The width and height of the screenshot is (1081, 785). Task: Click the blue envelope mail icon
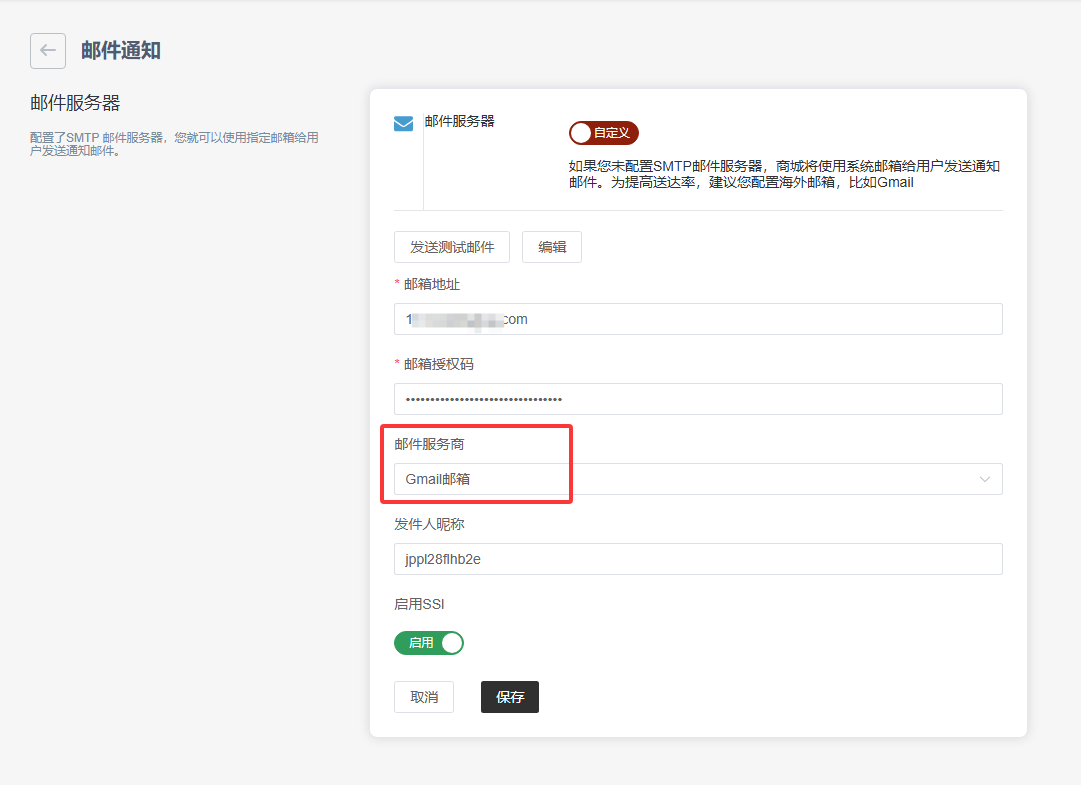coord(403,124)
